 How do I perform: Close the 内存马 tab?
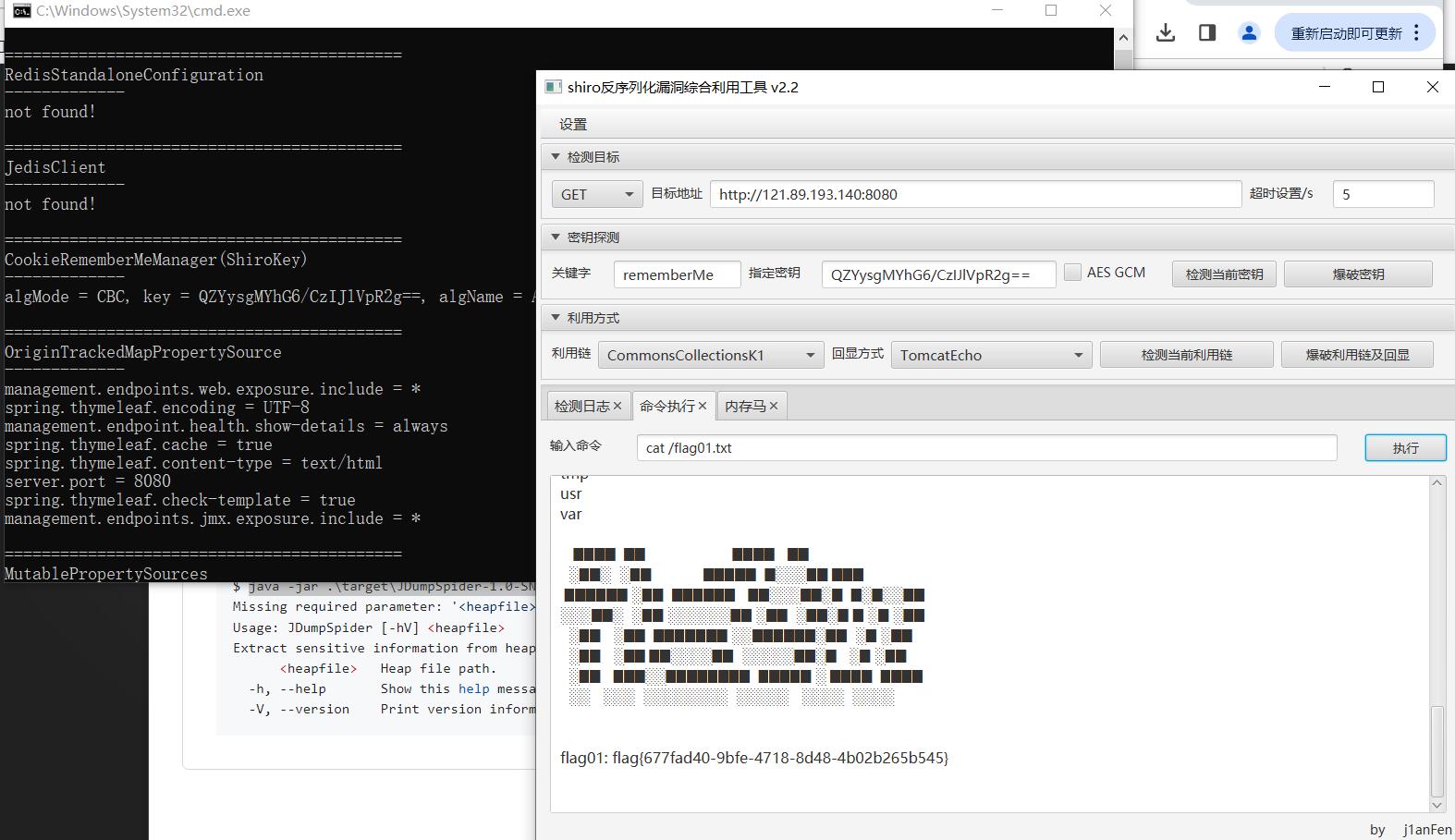coord(774,406)
